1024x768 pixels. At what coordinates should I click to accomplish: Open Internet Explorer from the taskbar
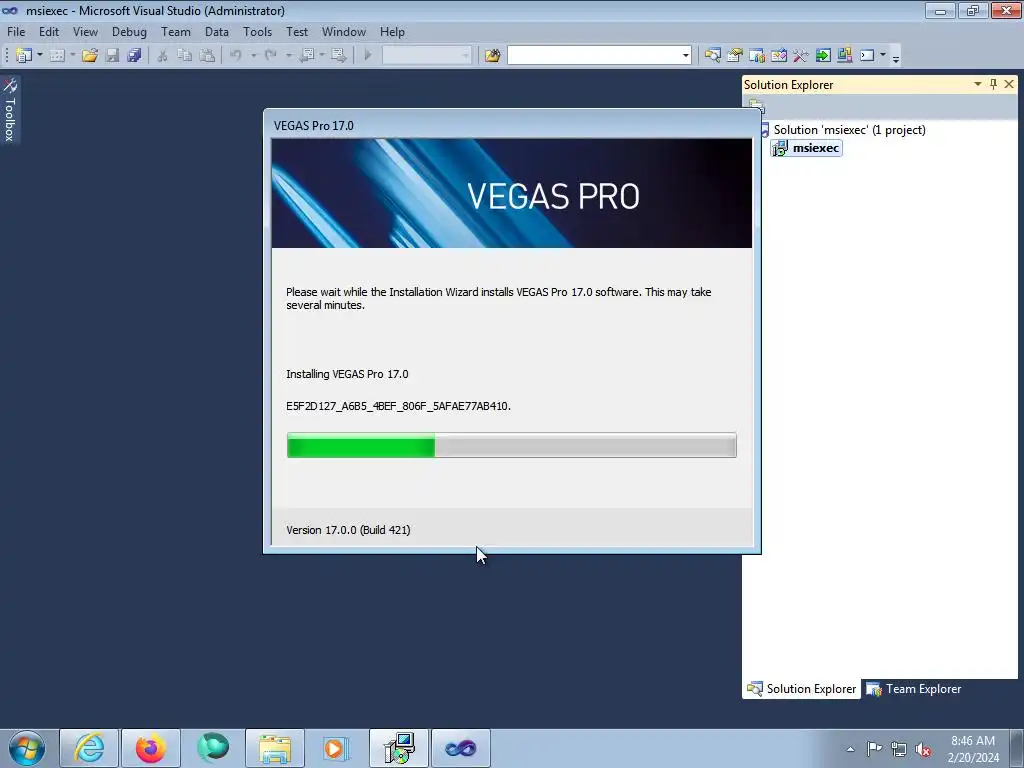89,748
